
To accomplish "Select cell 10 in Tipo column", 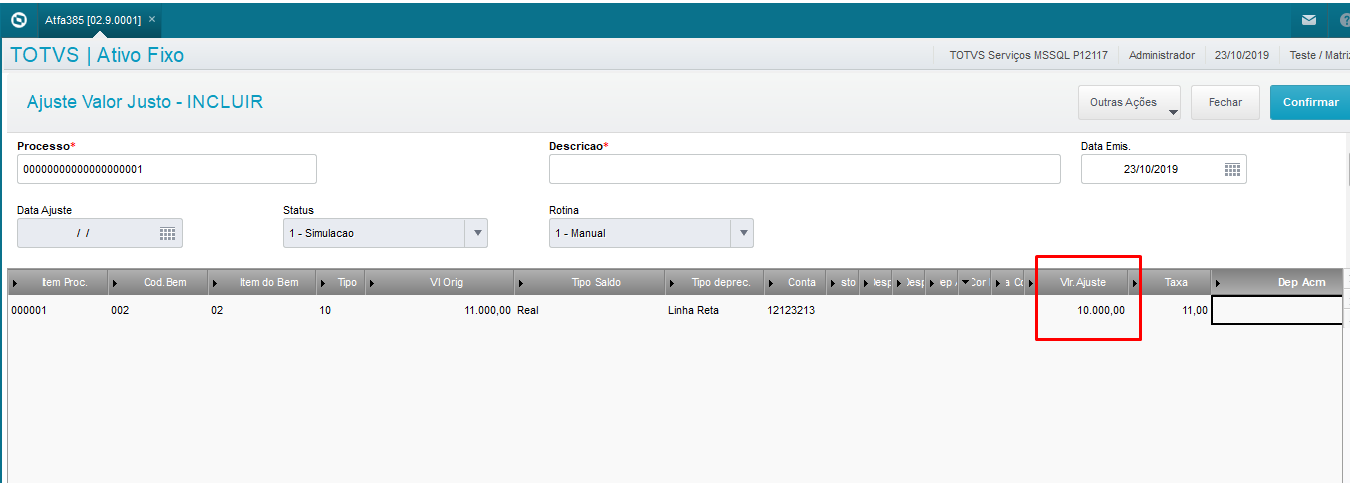I will click(x=340, y=310).
